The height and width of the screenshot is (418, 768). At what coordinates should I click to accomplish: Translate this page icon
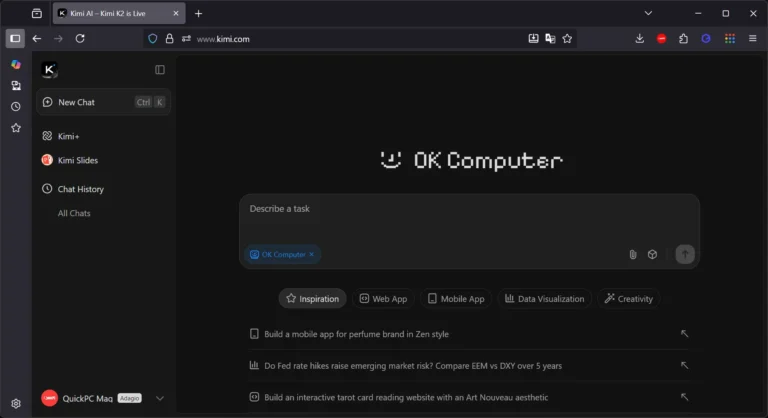click(x=550, y=39)
